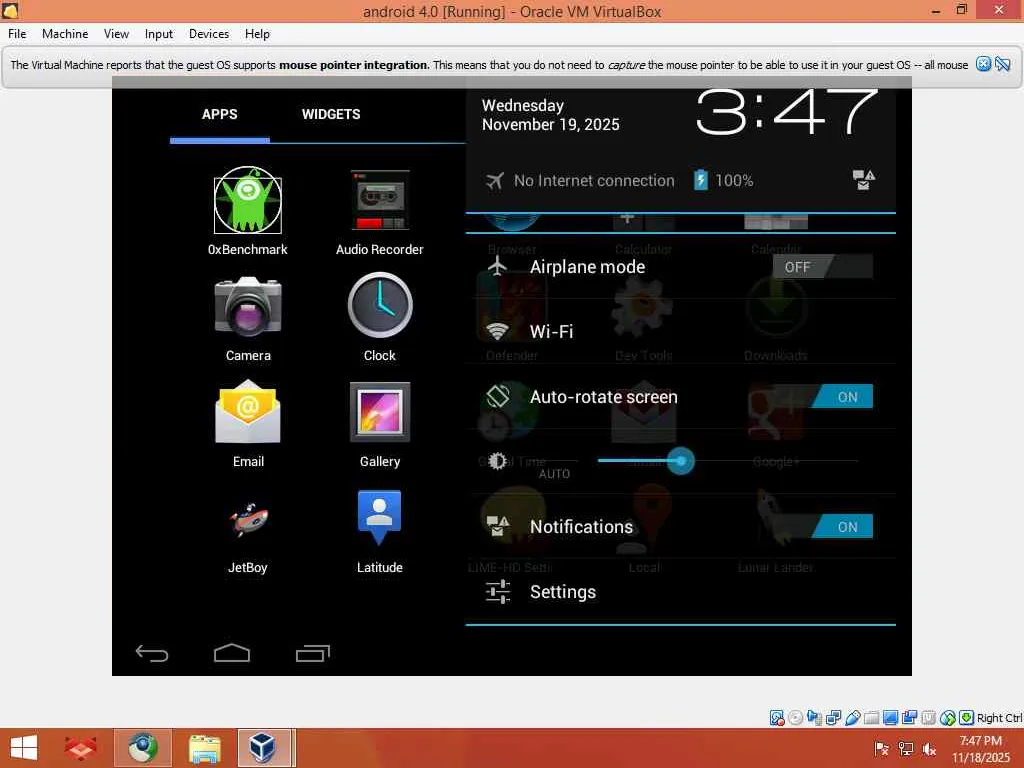The width and height of the screenshot is (1024, 768).
Task: Open the Windows Start button
Action: click(x=24, y=748)
